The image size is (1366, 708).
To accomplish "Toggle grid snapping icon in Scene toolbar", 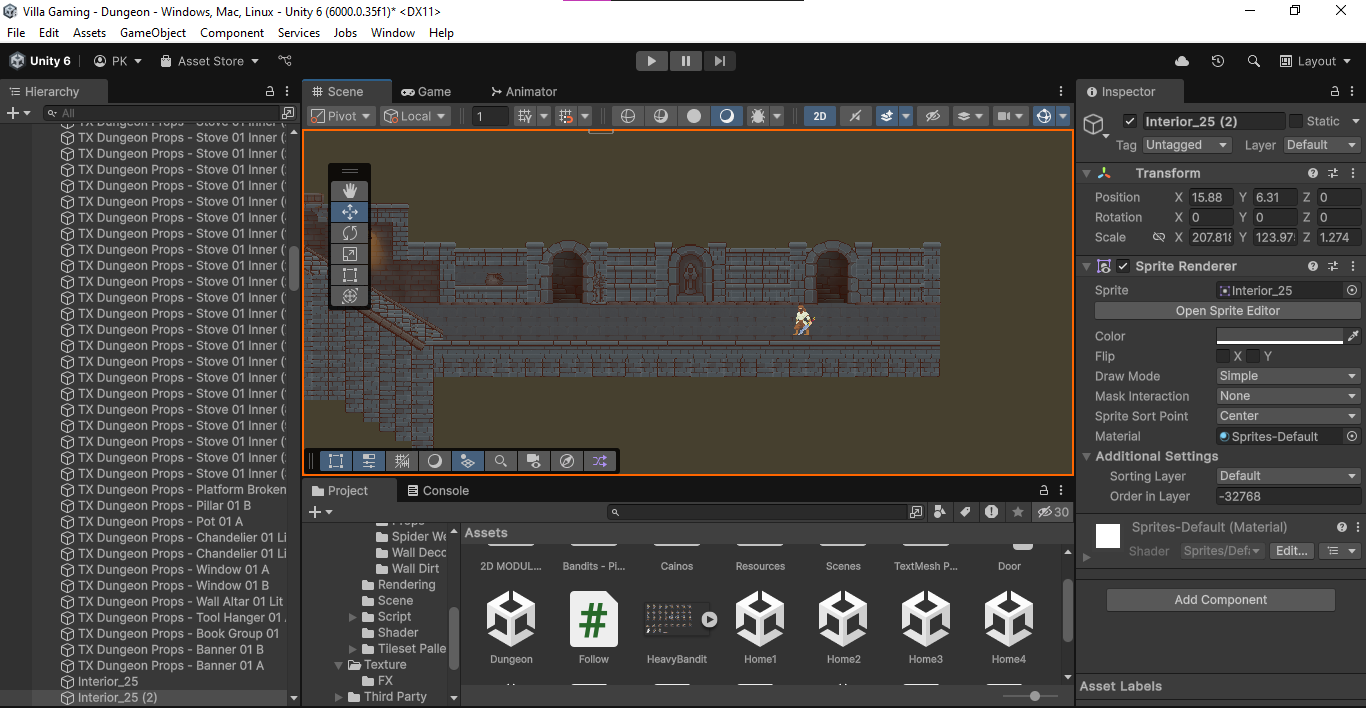I will 566,116.
